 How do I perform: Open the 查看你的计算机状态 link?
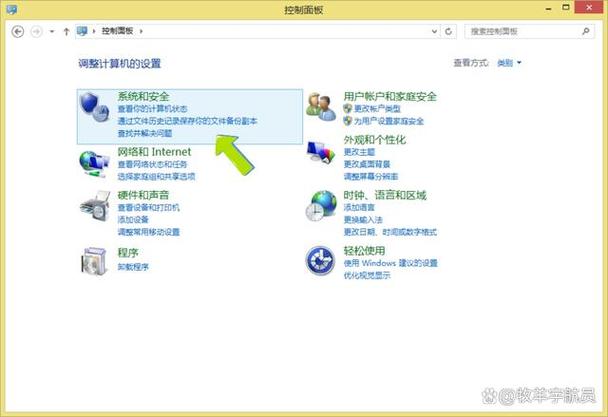[151, 108]
